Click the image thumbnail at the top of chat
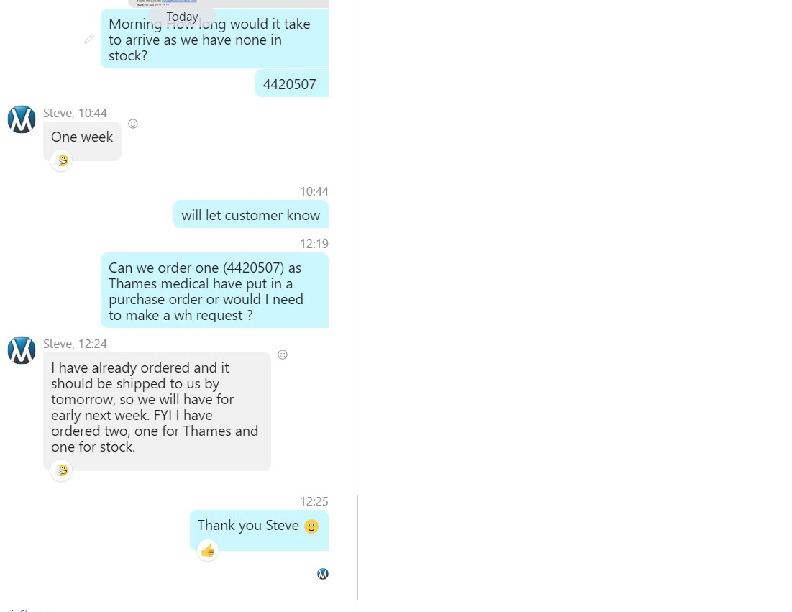Viewport: 792px width, 612px height. coord(228,4)
